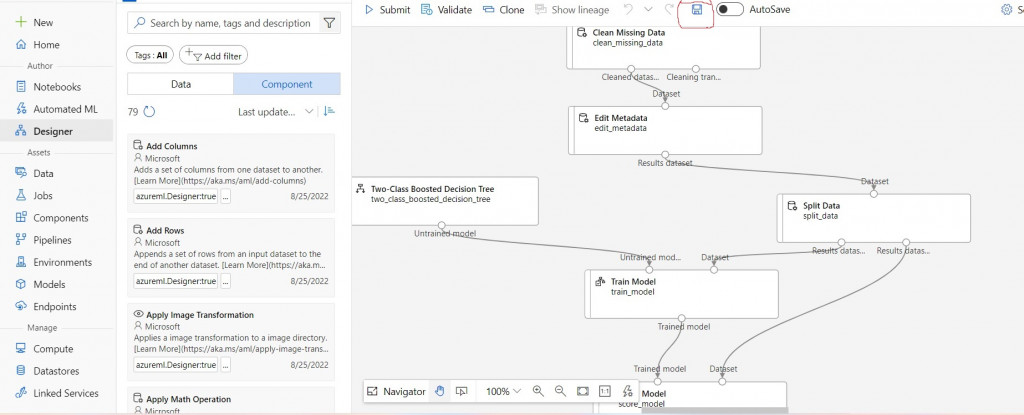Image resolution: width=1024 pixels, height=415 pixels.
Task: Open Linked Services in sidebar
Action: (57, 393)
